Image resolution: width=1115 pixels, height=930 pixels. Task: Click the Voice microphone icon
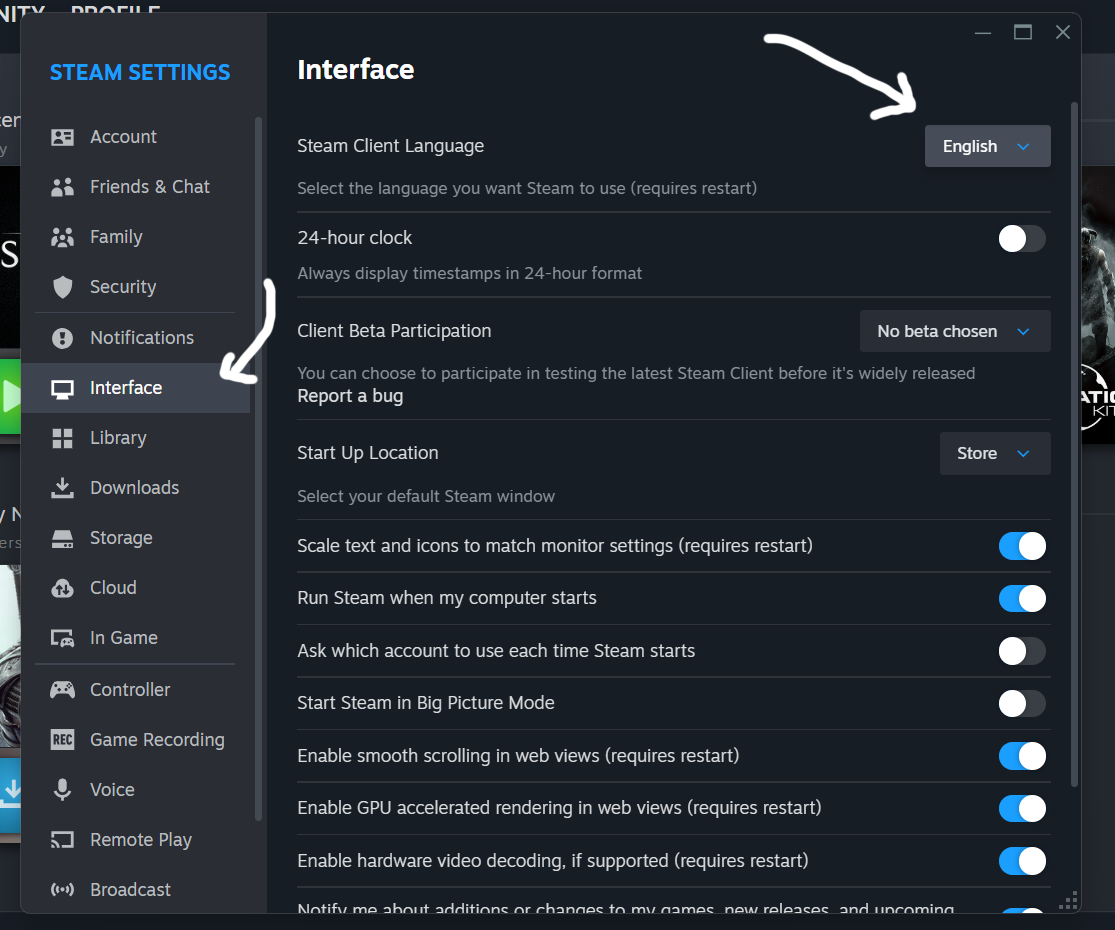[63, 789]
